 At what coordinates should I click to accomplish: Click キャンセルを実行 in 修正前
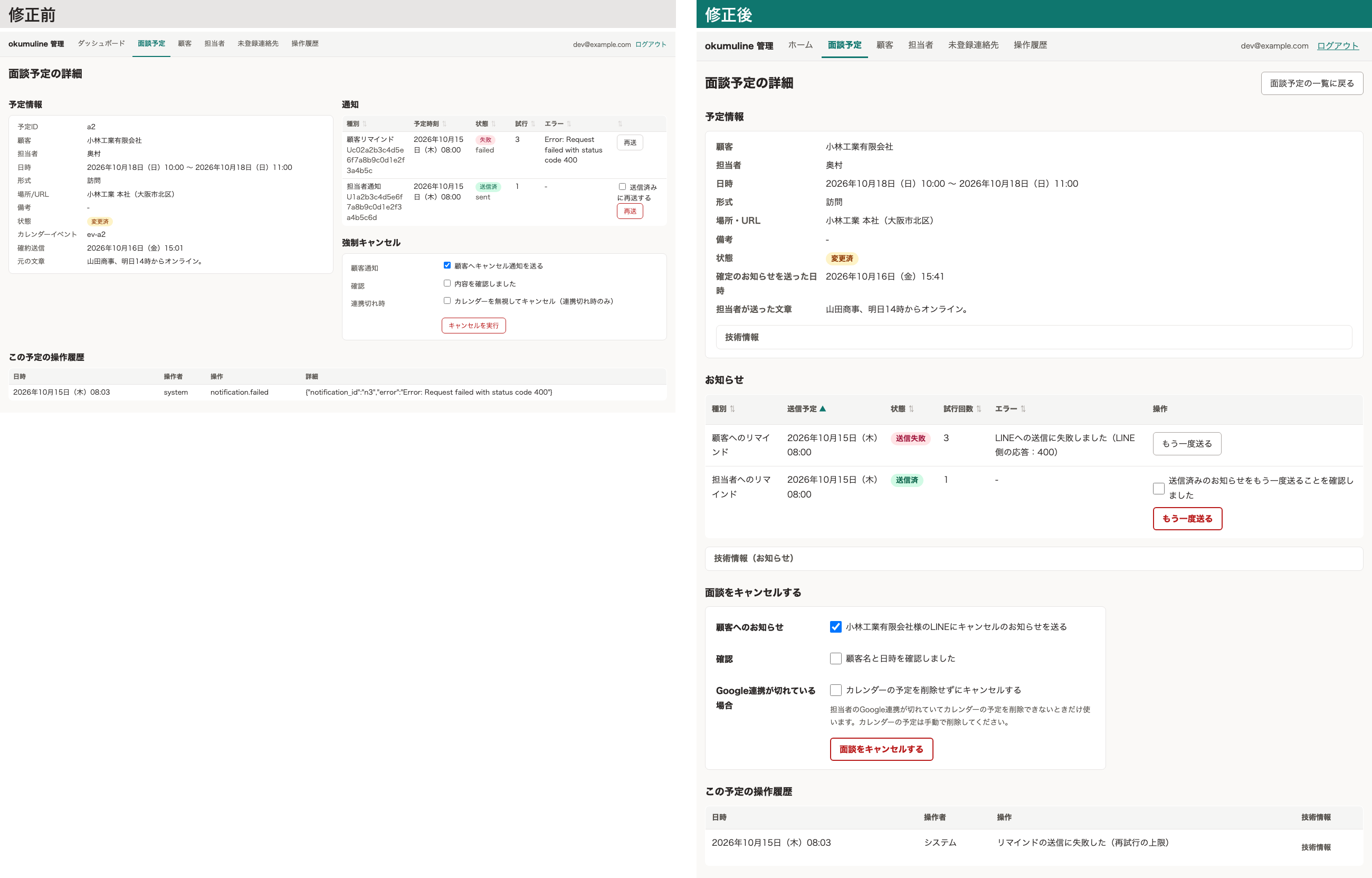[474, 326]
